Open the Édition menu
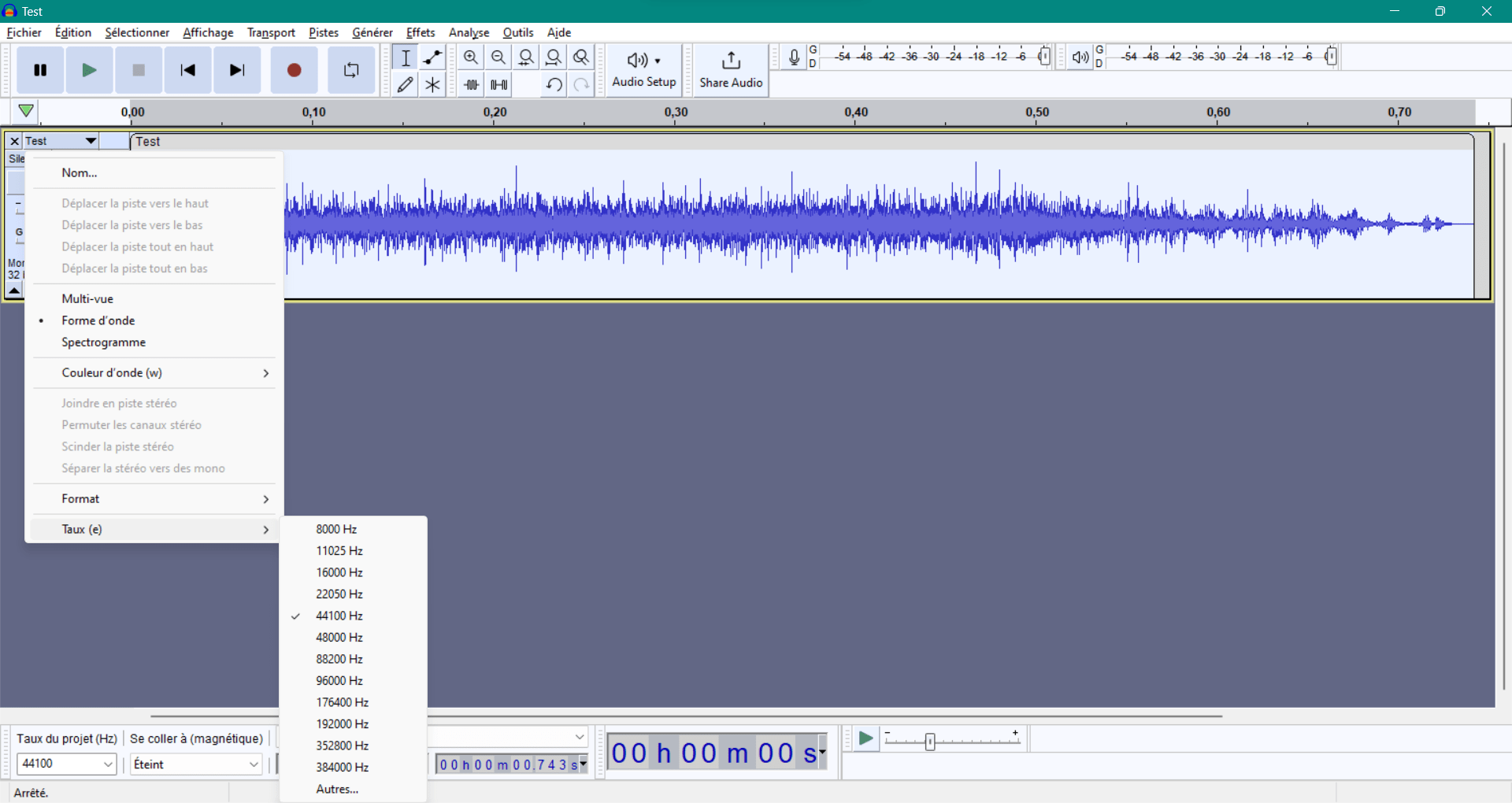 point(73,32)
